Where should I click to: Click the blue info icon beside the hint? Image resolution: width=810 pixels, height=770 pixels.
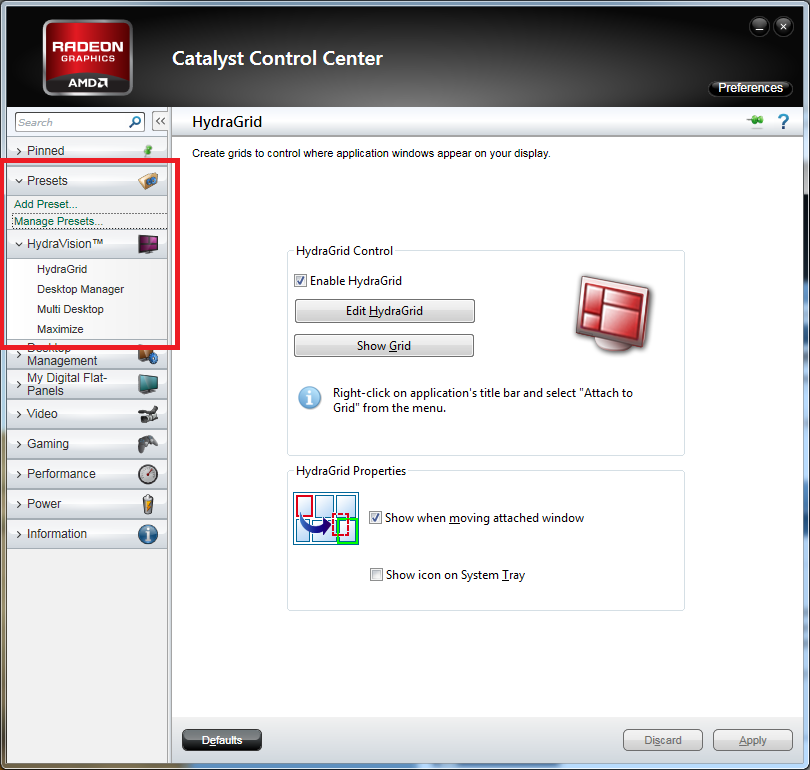click(310, 398)
